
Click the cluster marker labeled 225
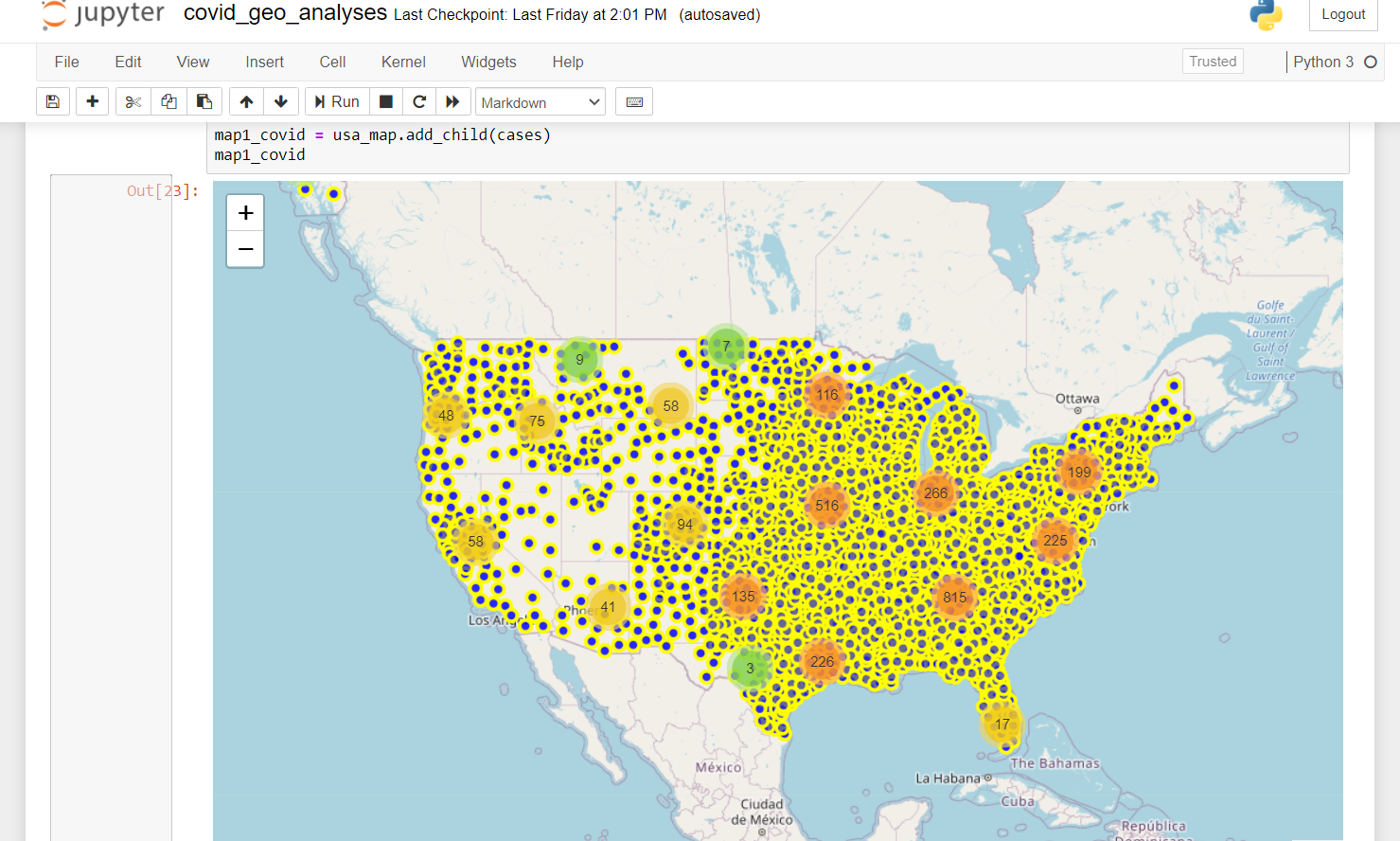1055,541
